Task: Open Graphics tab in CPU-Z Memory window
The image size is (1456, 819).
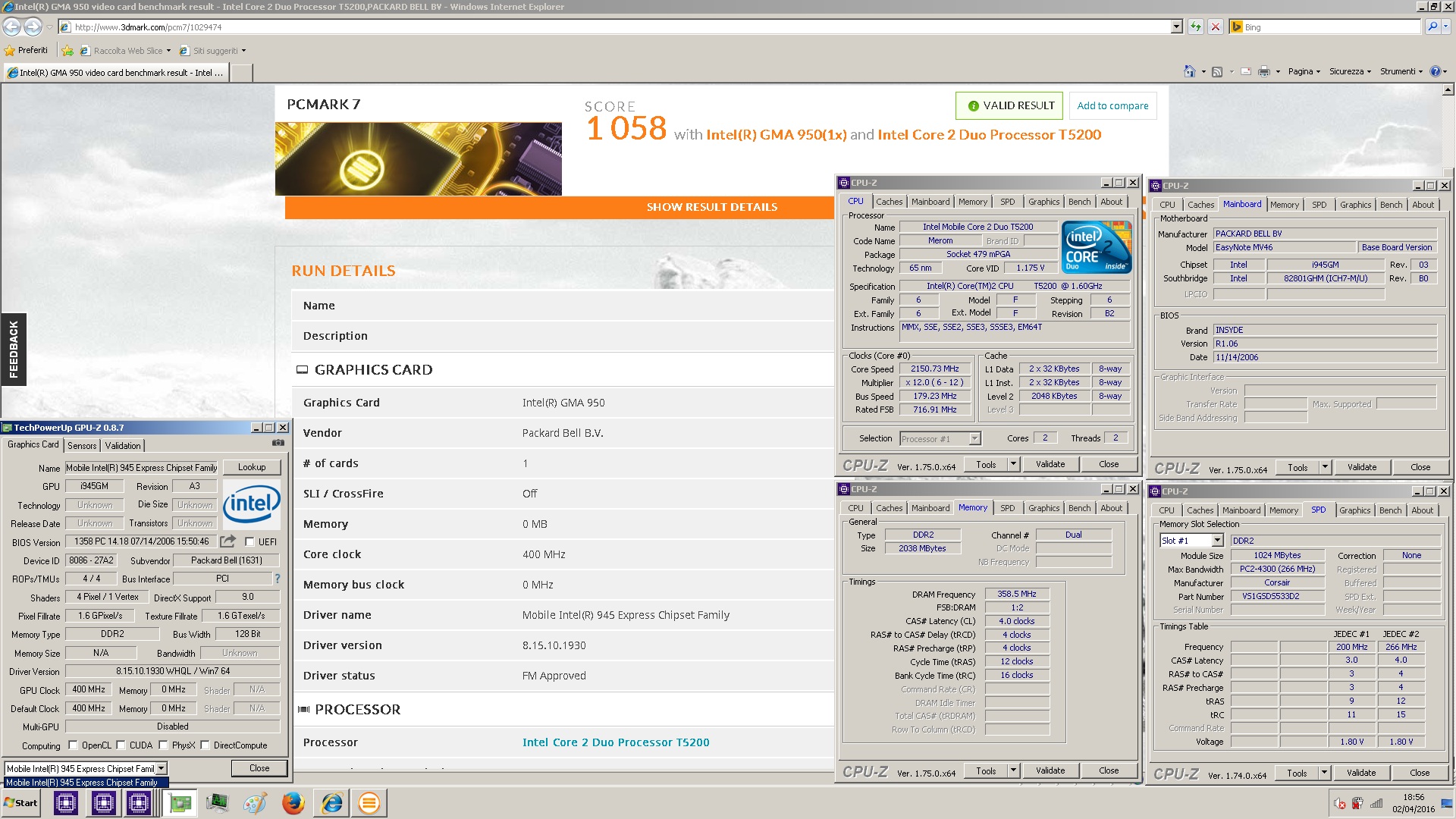Action: point(1043,508)
